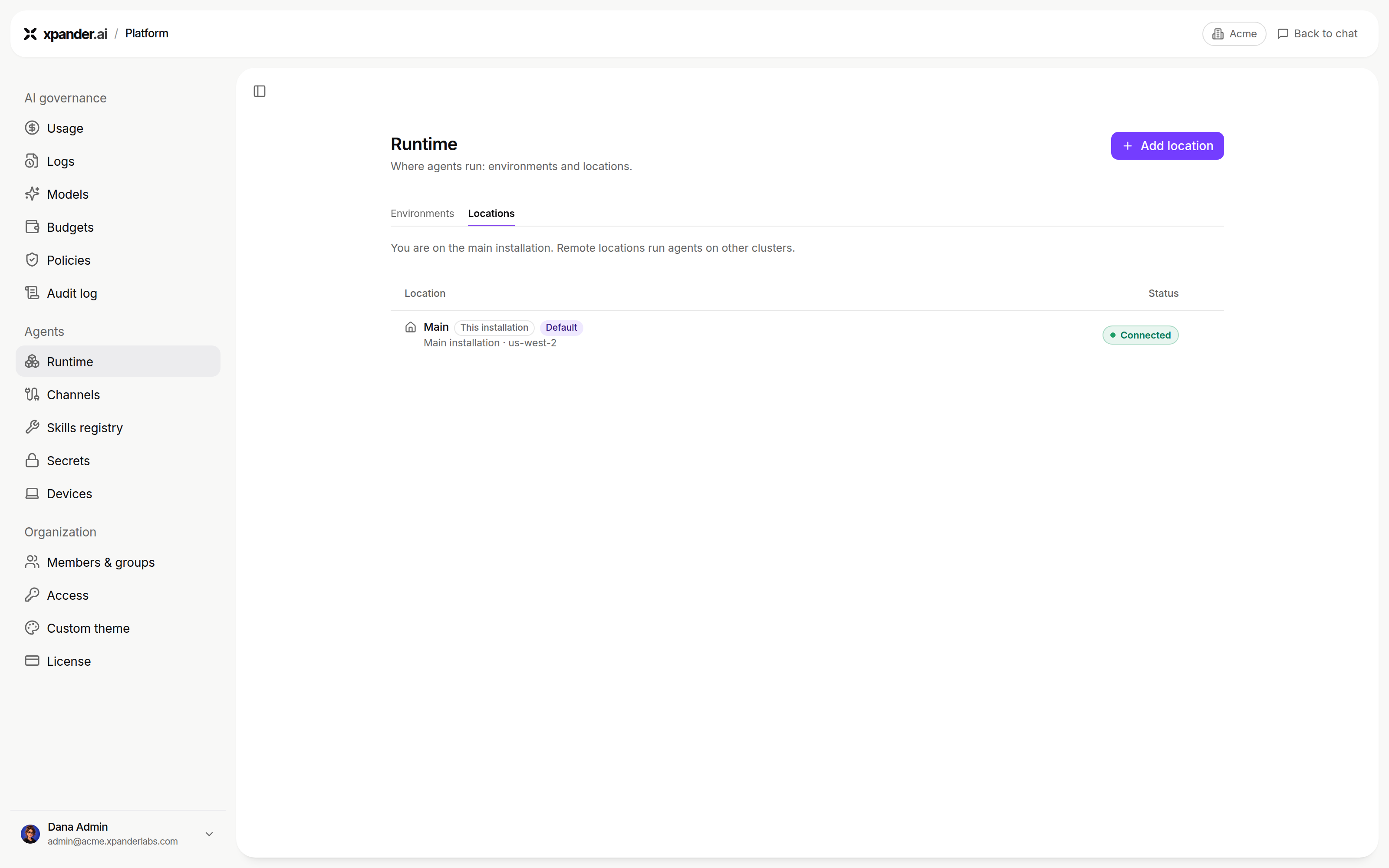Viewport: 1389px width, 868px height.
Task: Click the Skills registry wrench icon
Action: coord(32,427)
